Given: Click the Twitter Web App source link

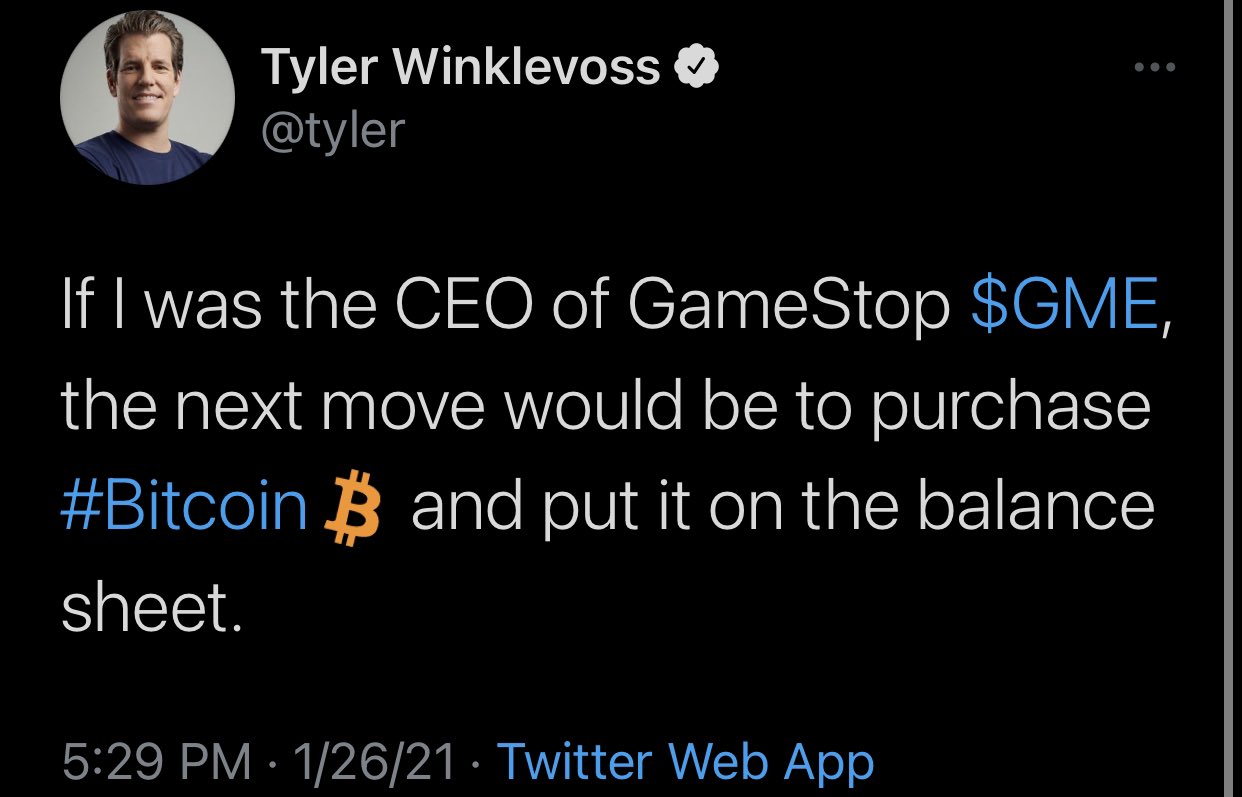Looking at the screenshot, I should pos(685,762).
